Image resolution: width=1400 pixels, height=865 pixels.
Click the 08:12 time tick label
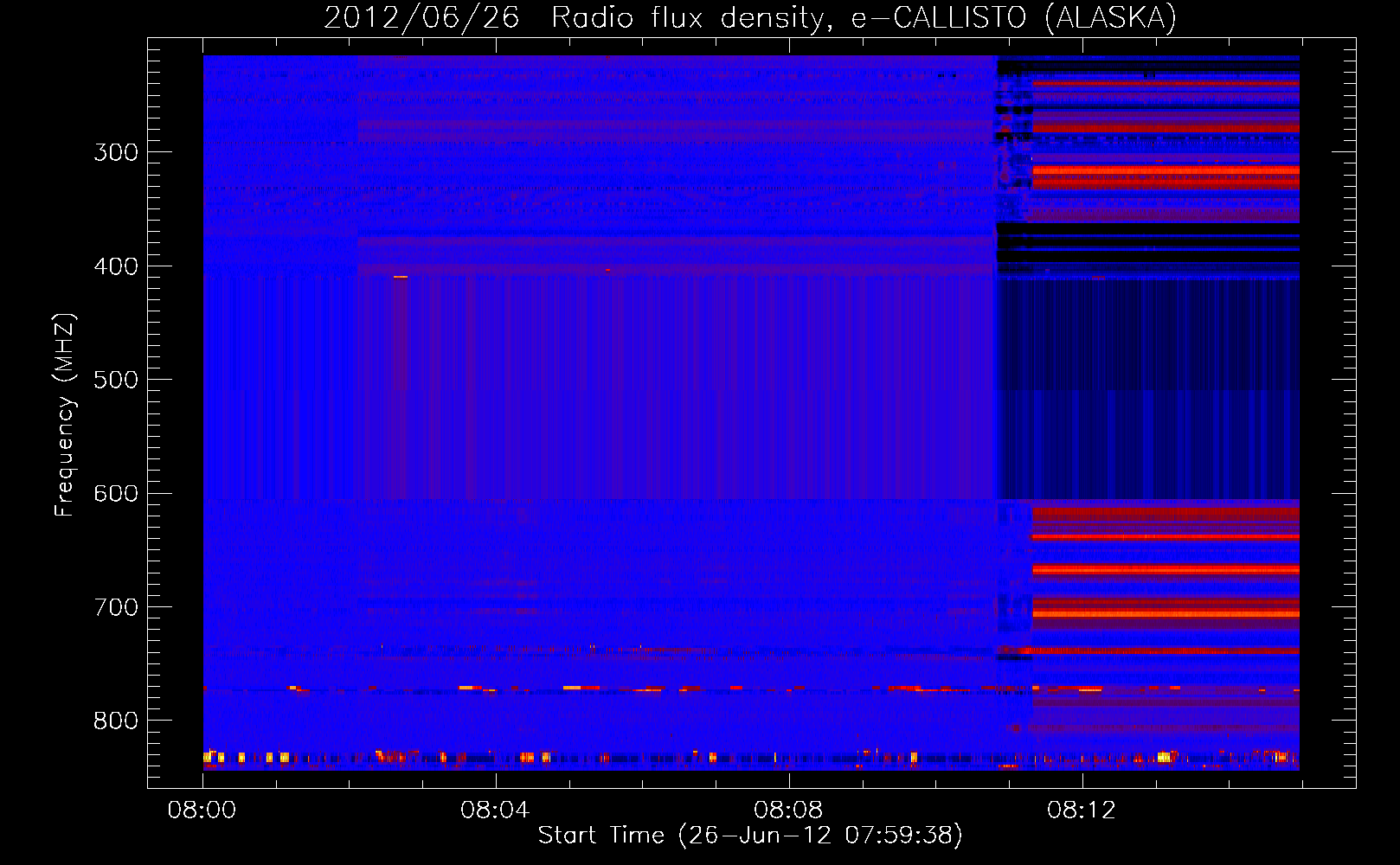coord(1082,811)
